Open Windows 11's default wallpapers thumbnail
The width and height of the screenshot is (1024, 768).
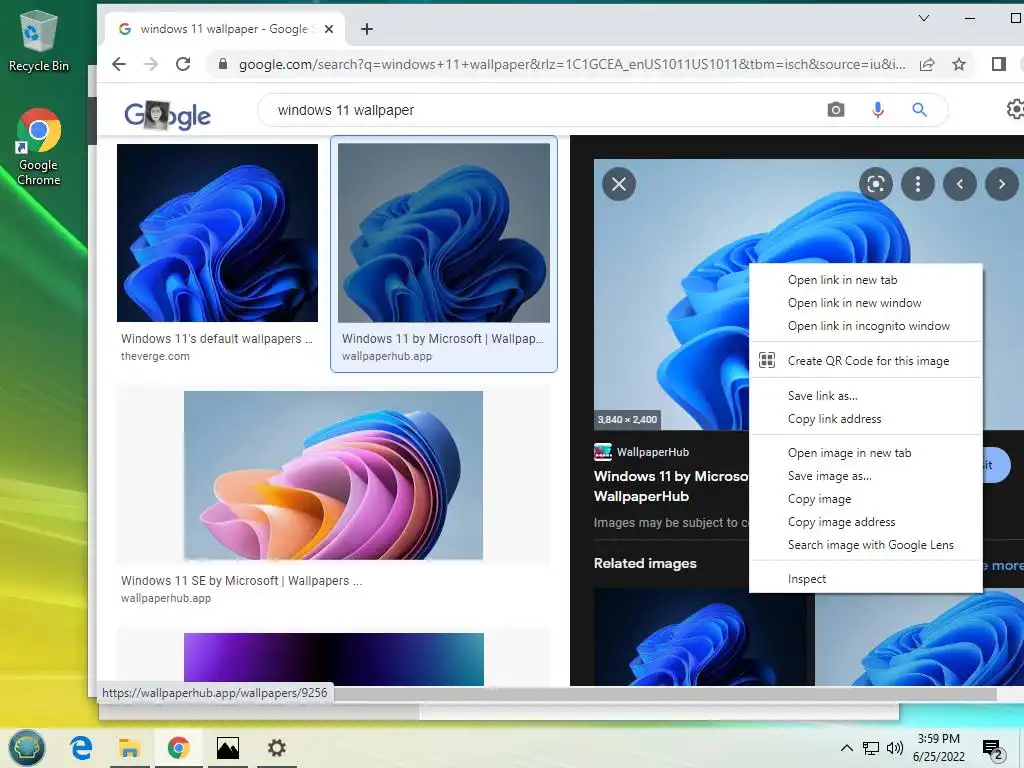pyautogui.click(x=217, y=233)
